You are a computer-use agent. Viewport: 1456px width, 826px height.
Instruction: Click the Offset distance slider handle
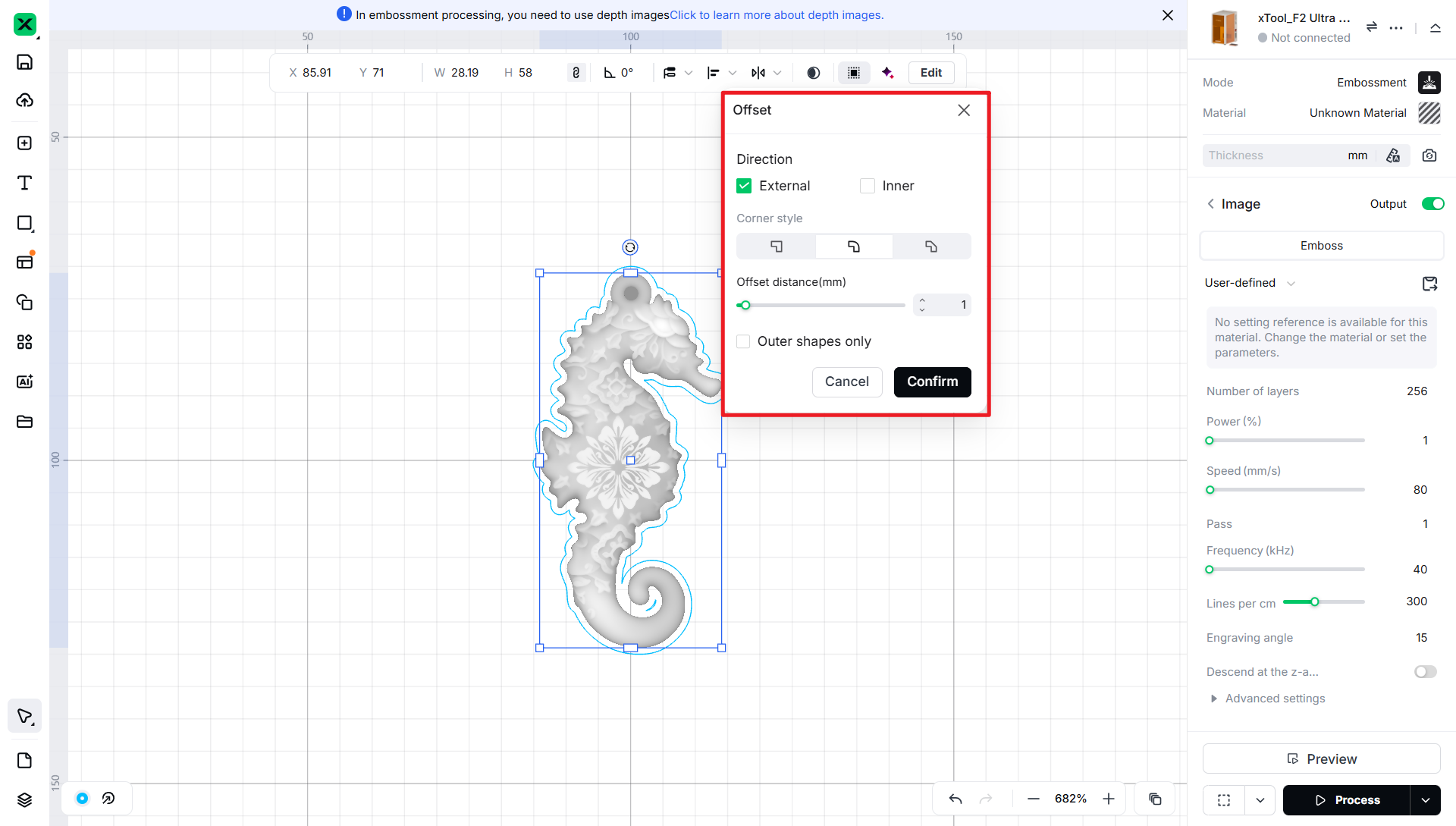(x=745, y=305)
